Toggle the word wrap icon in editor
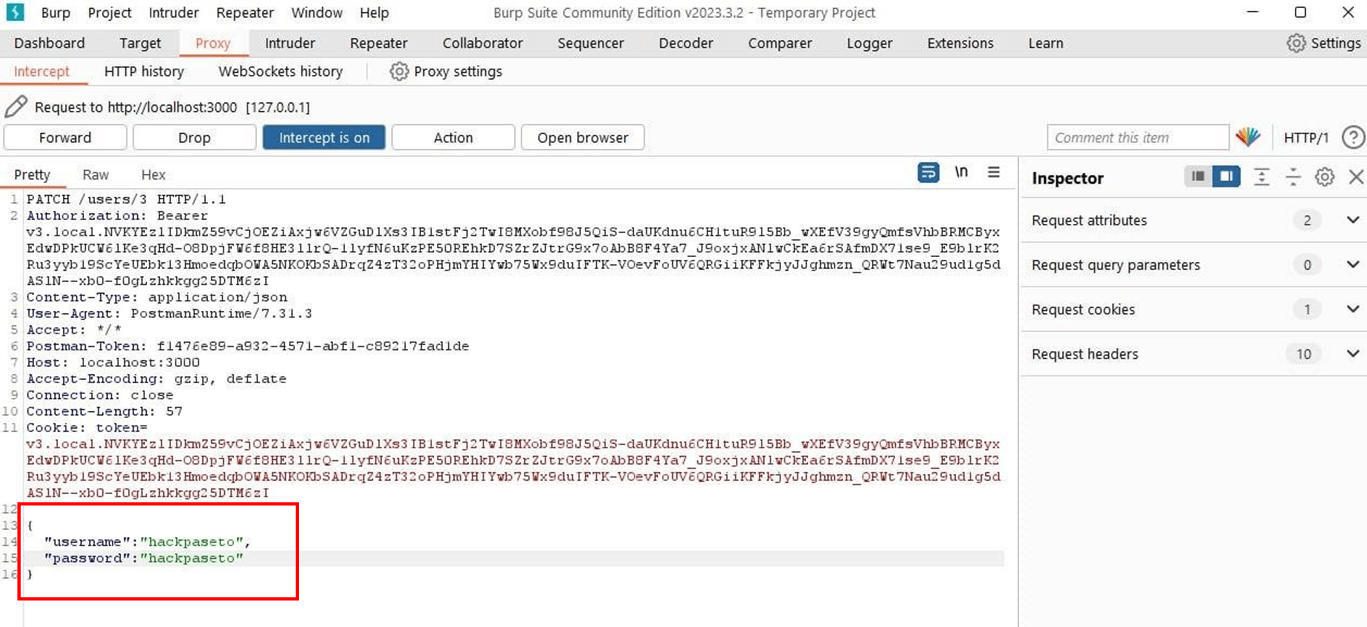The image size is (1367, 627). click(928, 172)
